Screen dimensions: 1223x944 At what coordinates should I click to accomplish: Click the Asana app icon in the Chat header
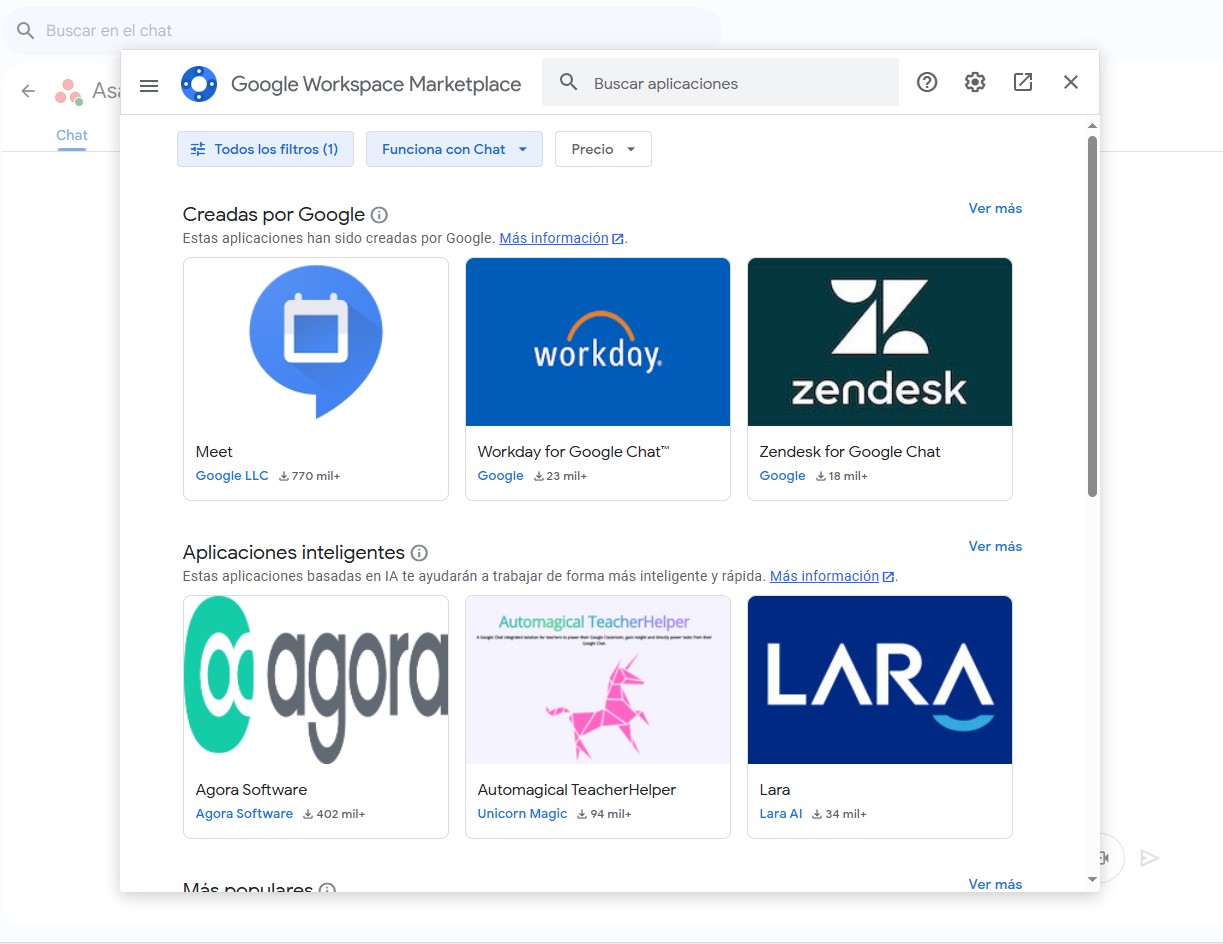coord(68,92)
